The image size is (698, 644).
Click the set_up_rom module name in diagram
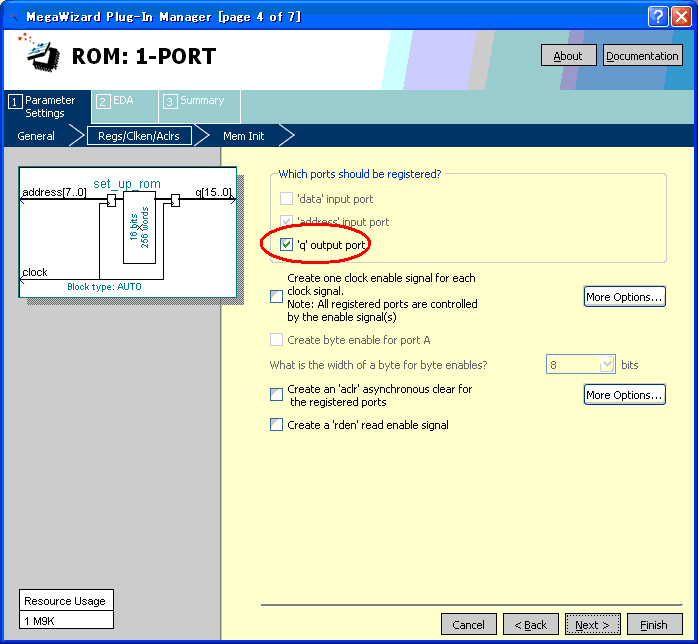[127, 183]
